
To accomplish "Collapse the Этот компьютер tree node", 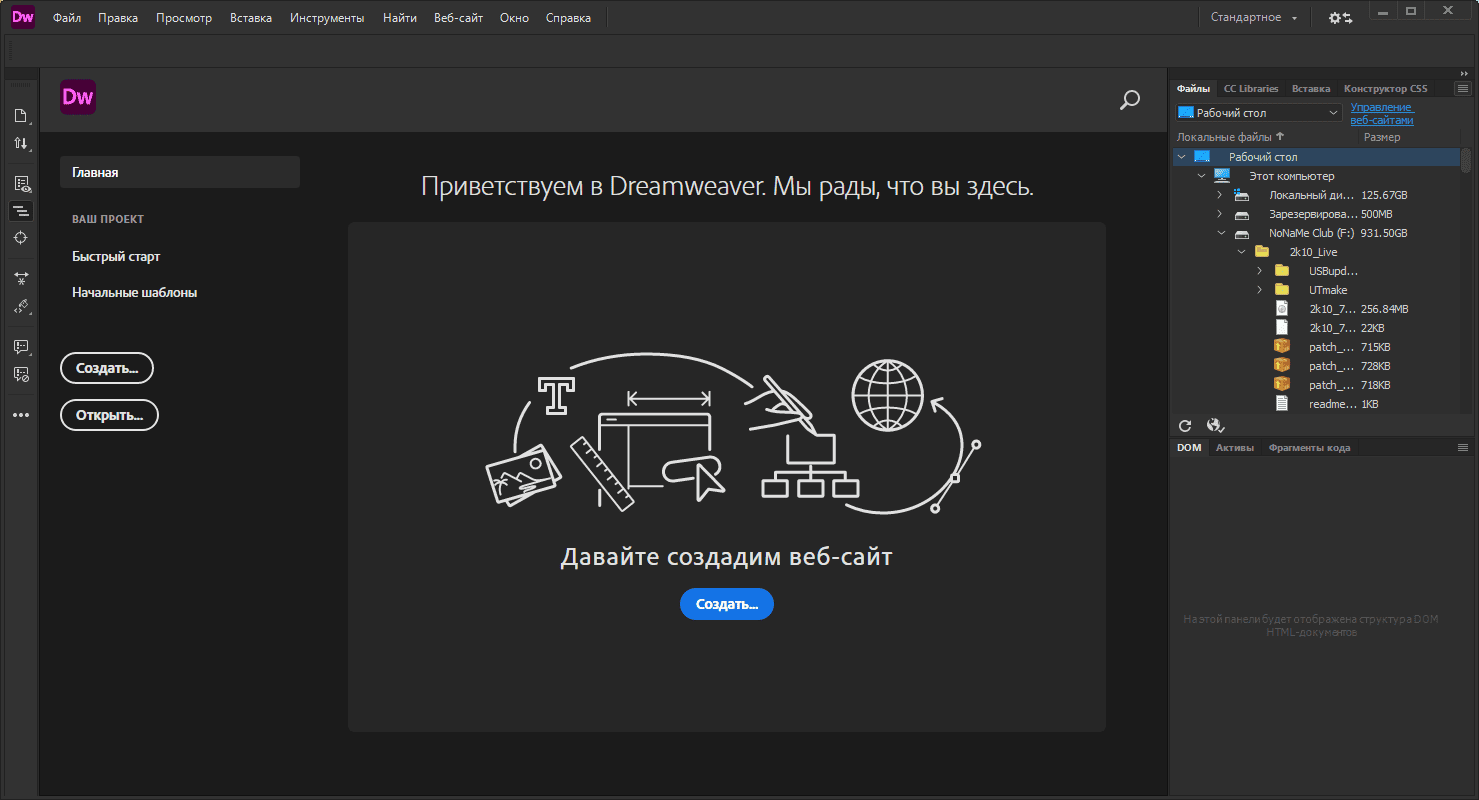I will tap(1202, 176).
